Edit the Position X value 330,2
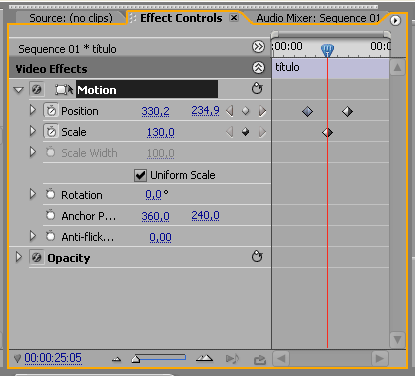415x376 pixels. [x=155, y=111]
